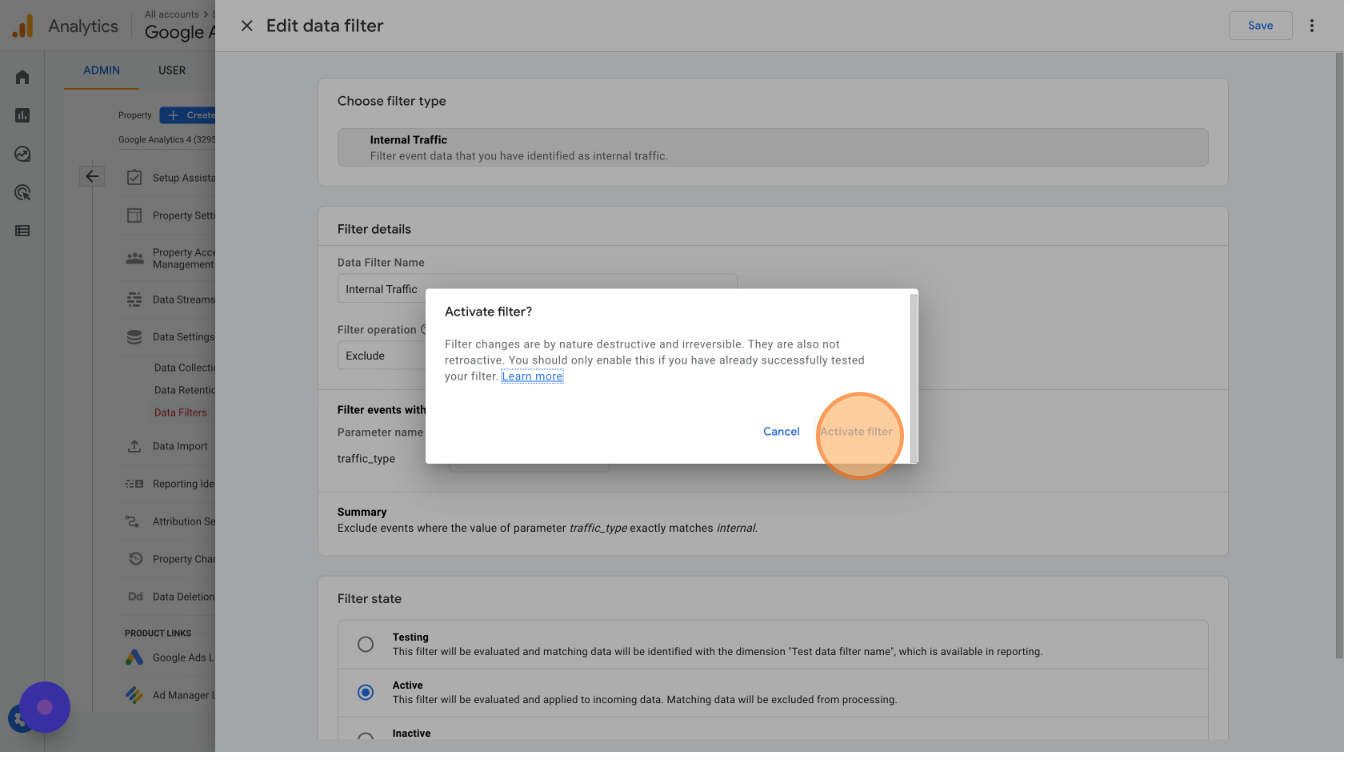Open the Reports icon in left rail
1350x760 pixels.
(22, 116)
